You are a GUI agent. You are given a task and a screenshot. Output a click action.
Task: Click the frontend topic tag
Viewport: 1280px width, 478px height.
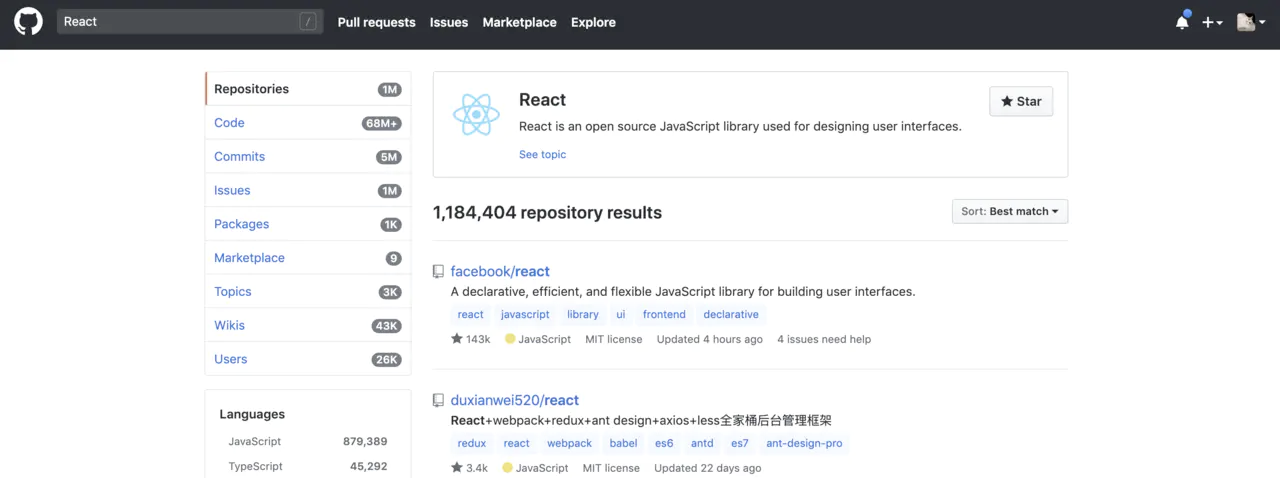[x=664, y=314]
